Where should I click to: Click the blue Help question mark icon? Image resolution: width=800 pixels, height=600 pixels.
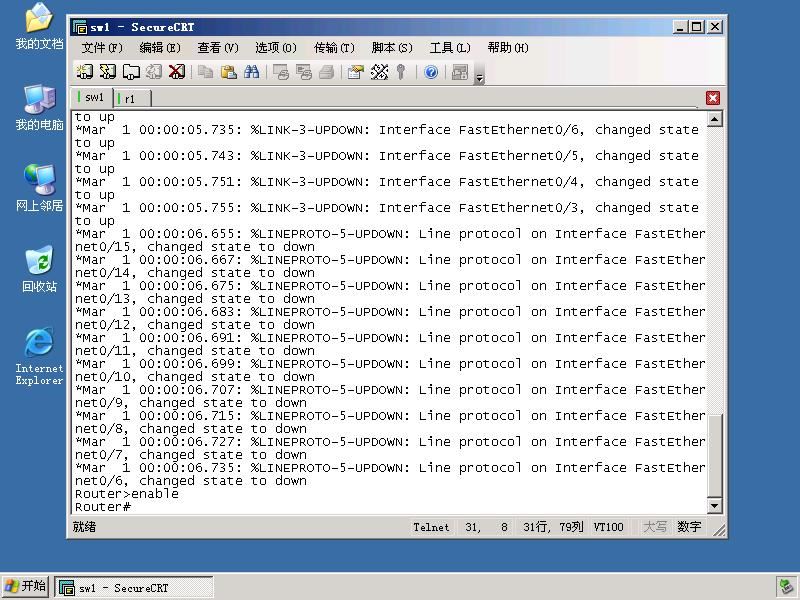(431, 72)
